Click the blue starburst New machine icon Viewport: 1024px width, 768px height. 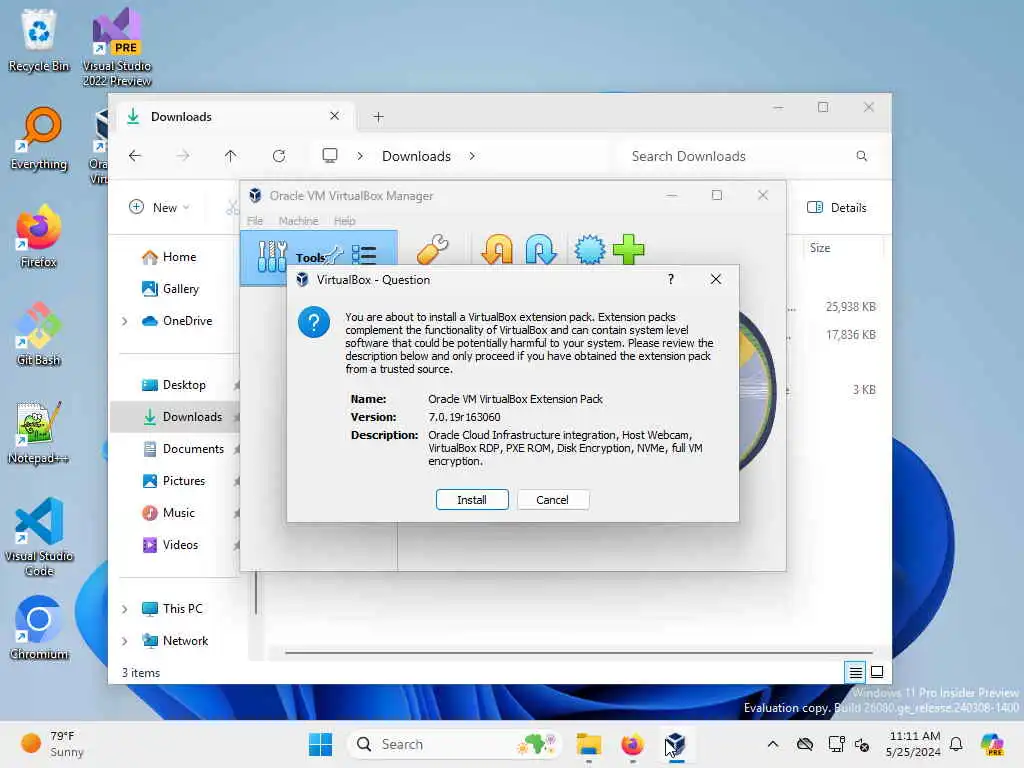[x=590, y=249]
